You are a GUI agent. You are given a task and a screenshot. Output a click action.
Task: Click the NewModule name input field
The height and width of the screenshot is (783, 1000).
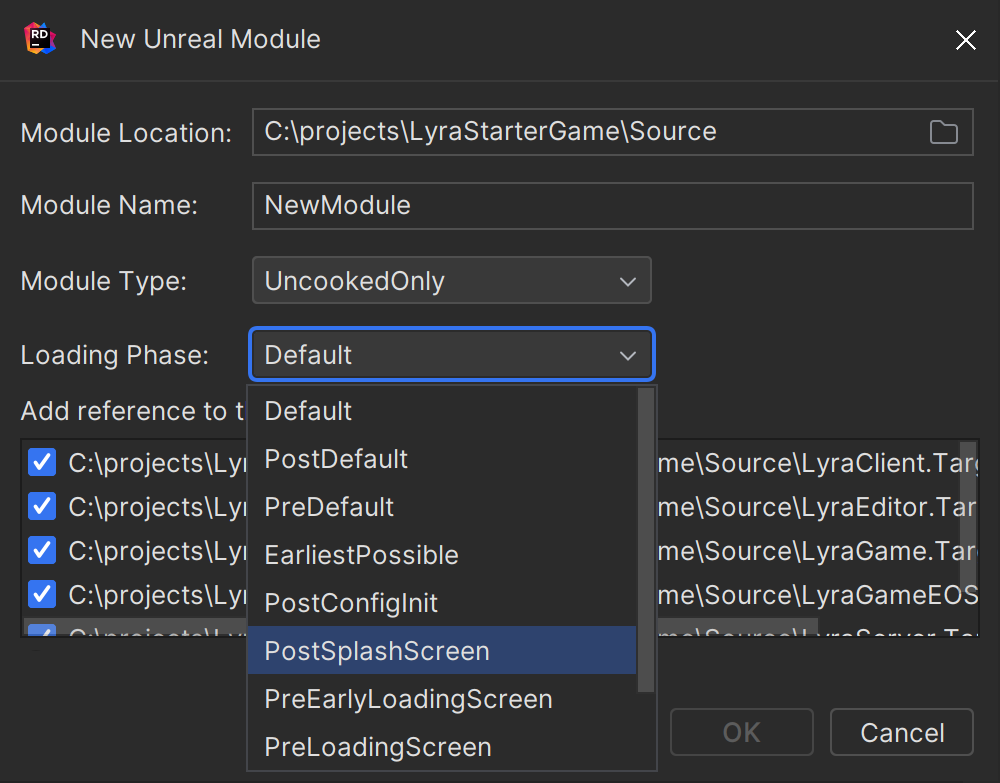coord(612,206)
